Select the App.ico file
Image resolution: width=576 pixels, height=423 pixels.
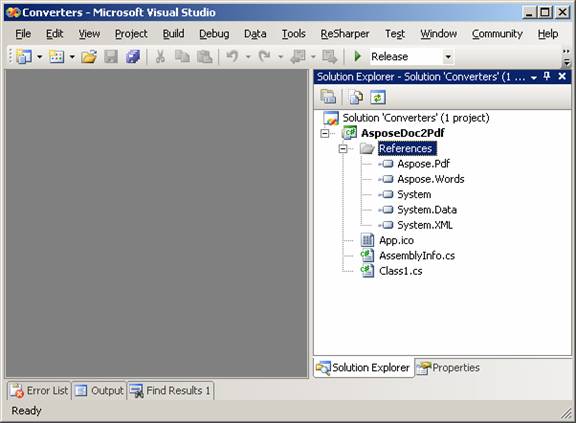click(396, 241)
